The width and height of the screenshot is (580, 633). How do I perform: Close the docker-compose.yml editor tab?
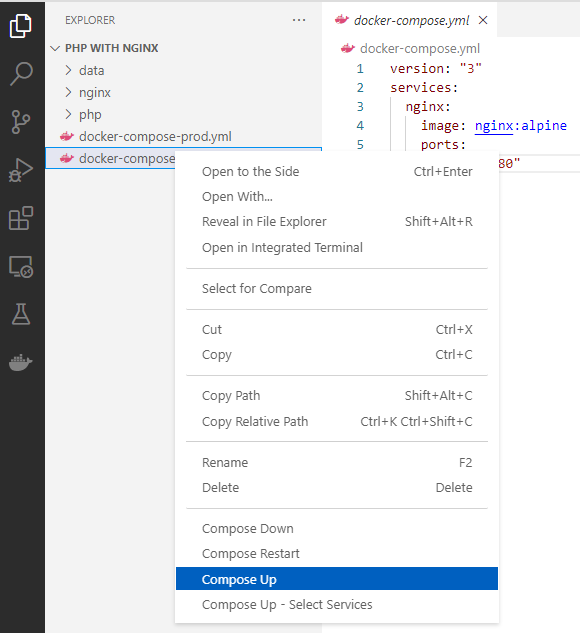[x=483, y=20]
